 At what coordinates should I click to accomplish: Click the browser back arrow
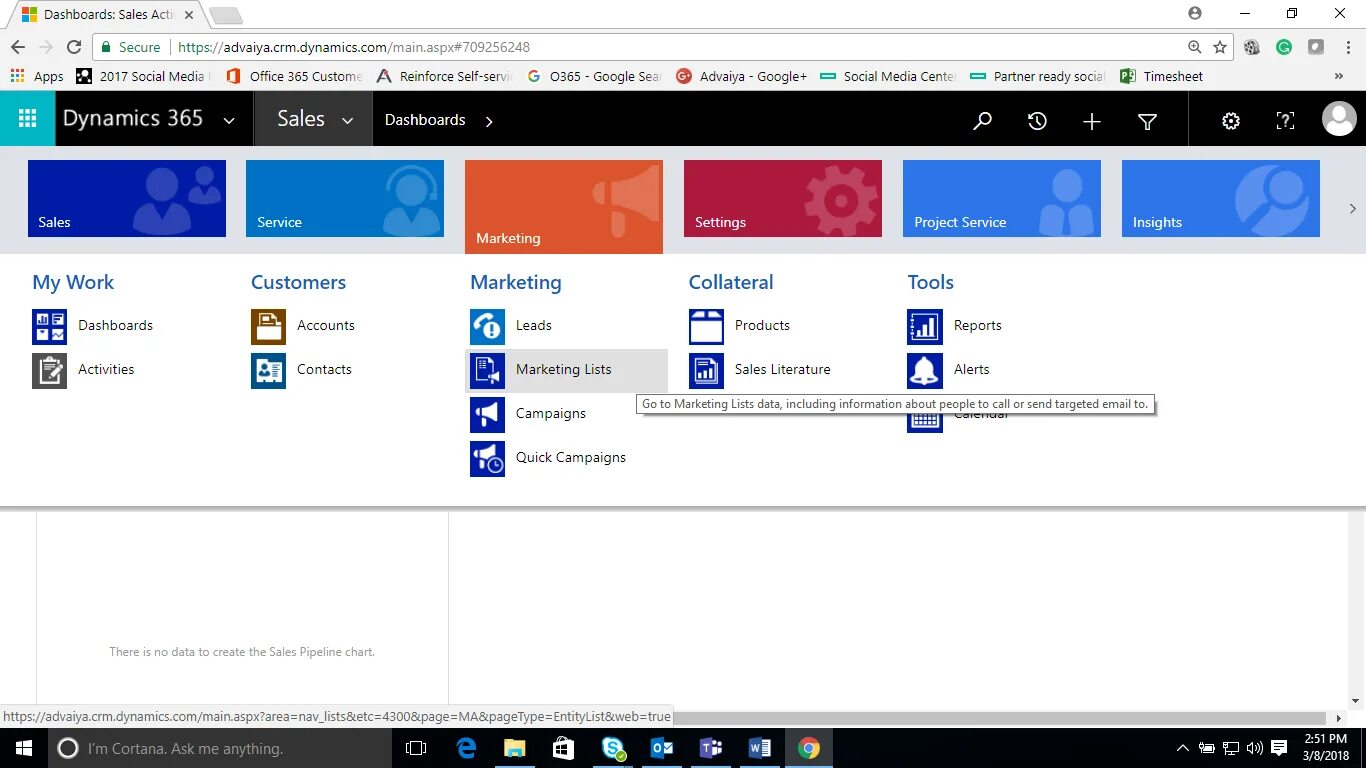[x=18, y=47]
